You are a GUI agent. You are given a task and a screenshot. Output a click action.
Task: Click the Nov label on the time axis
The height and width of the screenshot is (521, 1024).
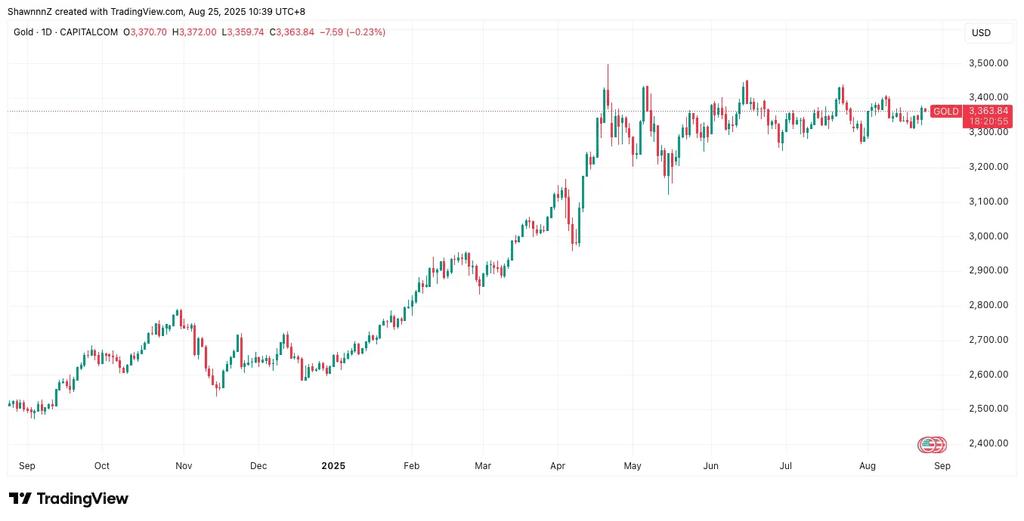[184, 466]
